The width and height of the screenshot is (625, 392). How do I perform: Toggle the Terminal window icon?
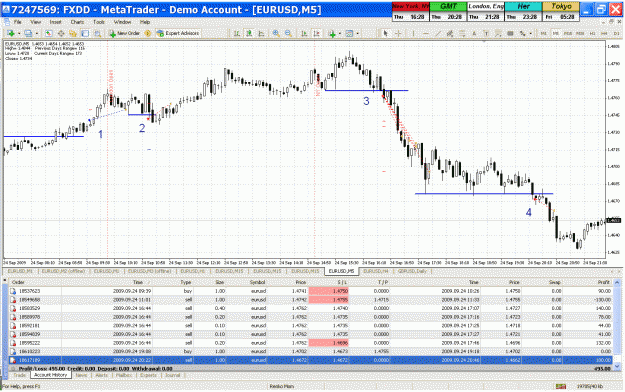(85, 33)
